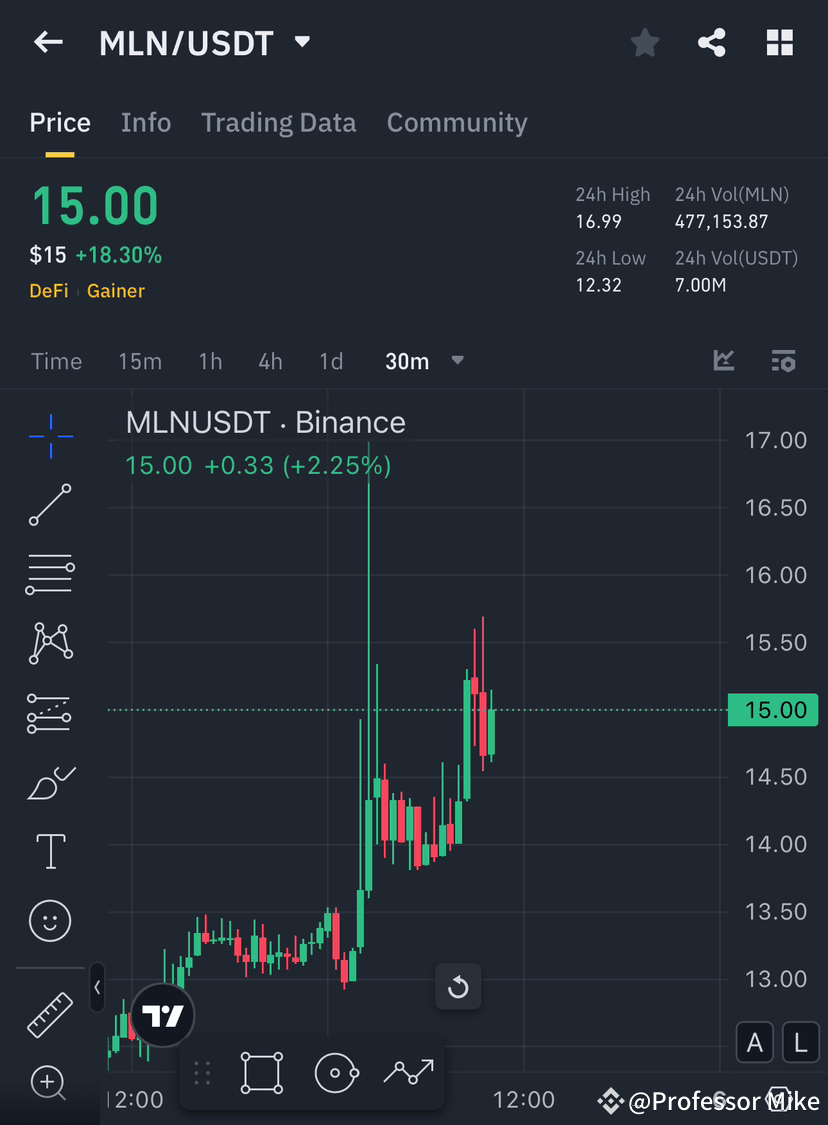This screenshot has width=828, height=1125.
Task: Open the rectangle drawing tool
Action: click(x=261, y=1071)
